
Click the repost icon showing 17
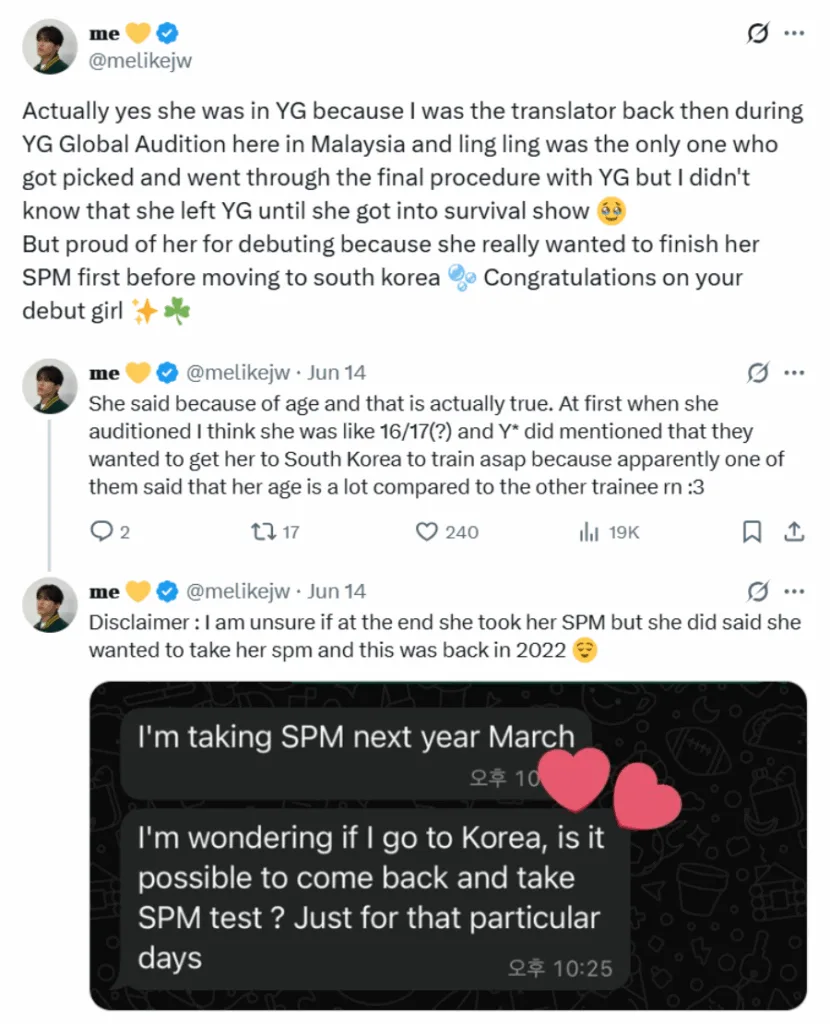tap(265, 532)
